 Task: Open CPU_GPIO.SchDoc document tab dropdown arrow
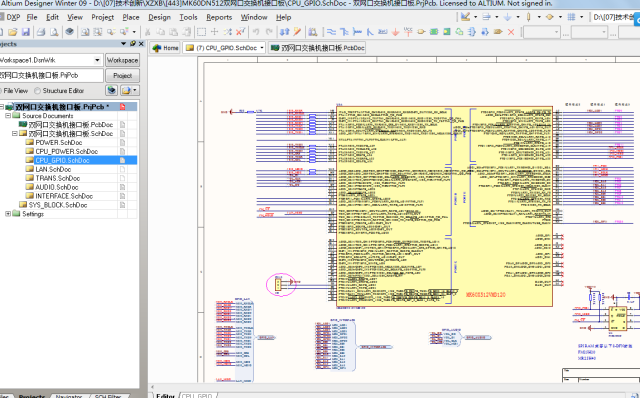tap(262, 48)
